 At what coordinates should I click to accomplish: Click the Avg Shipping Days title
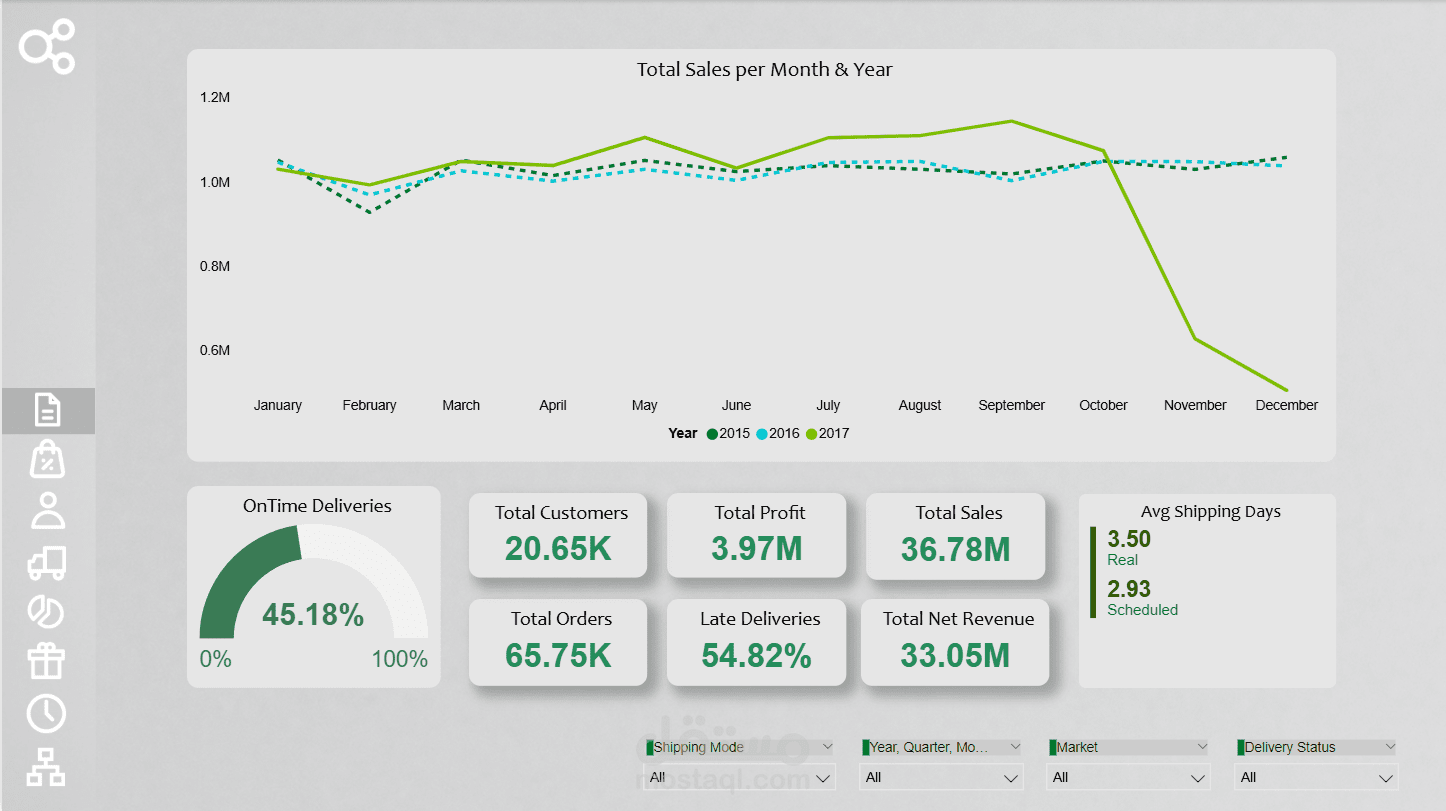point(1211,511)
